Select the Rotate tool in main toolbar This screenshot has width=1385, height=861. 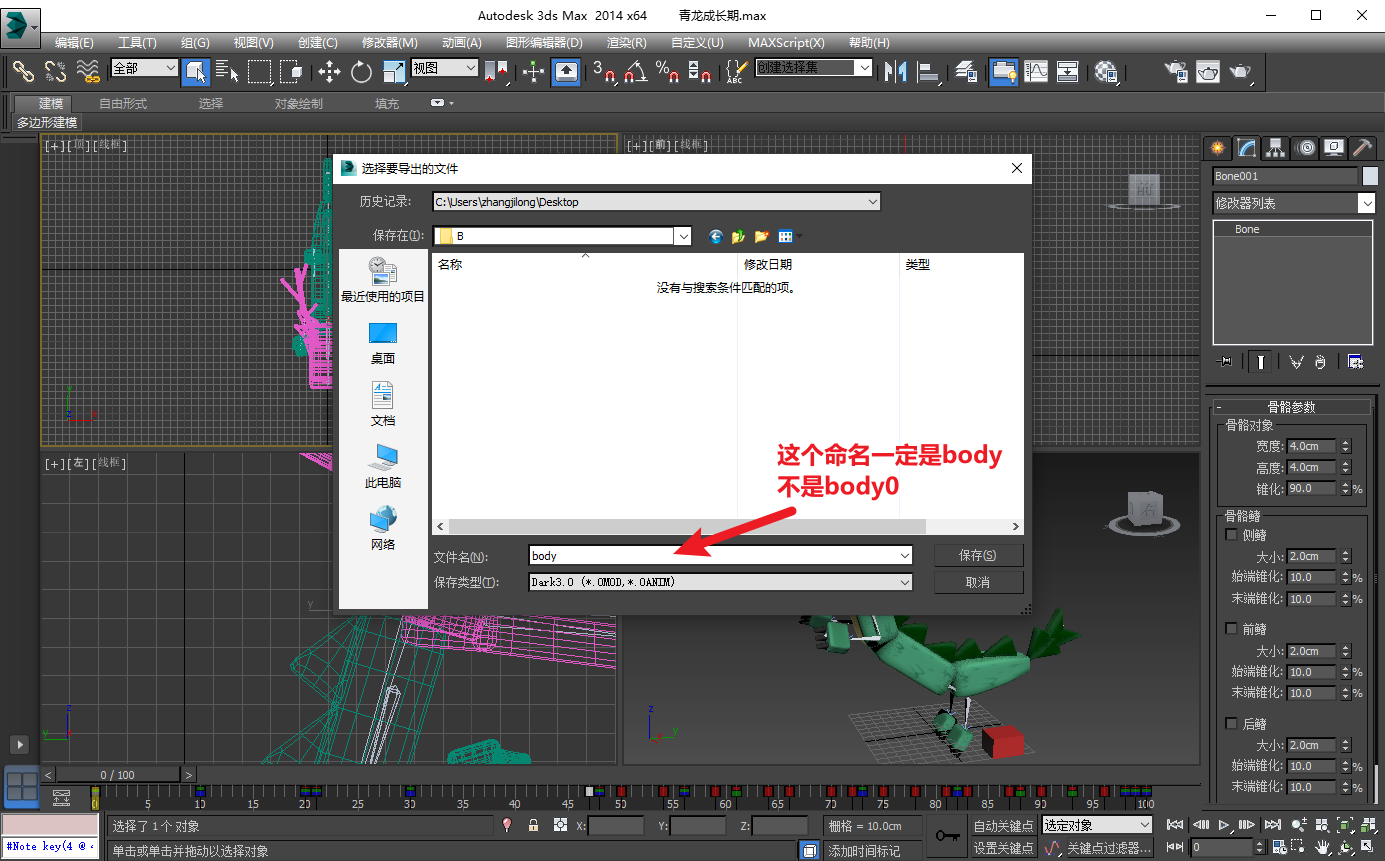(361, 71)
